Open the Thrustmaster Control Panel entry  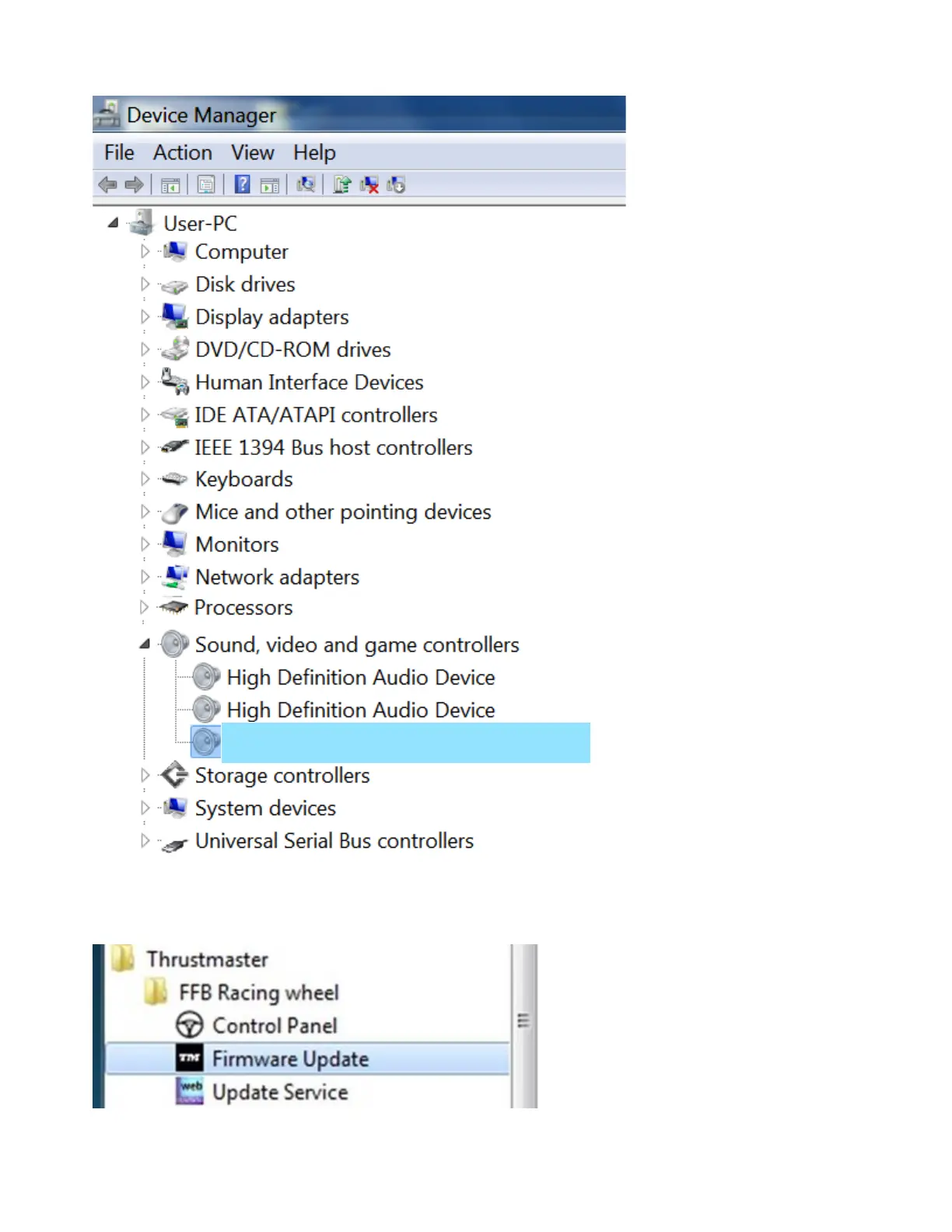point(275,1026)
